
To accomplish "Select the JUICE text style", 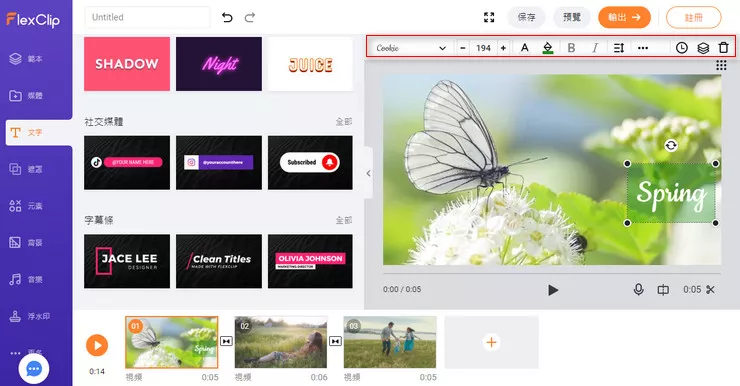I will 310,64.
